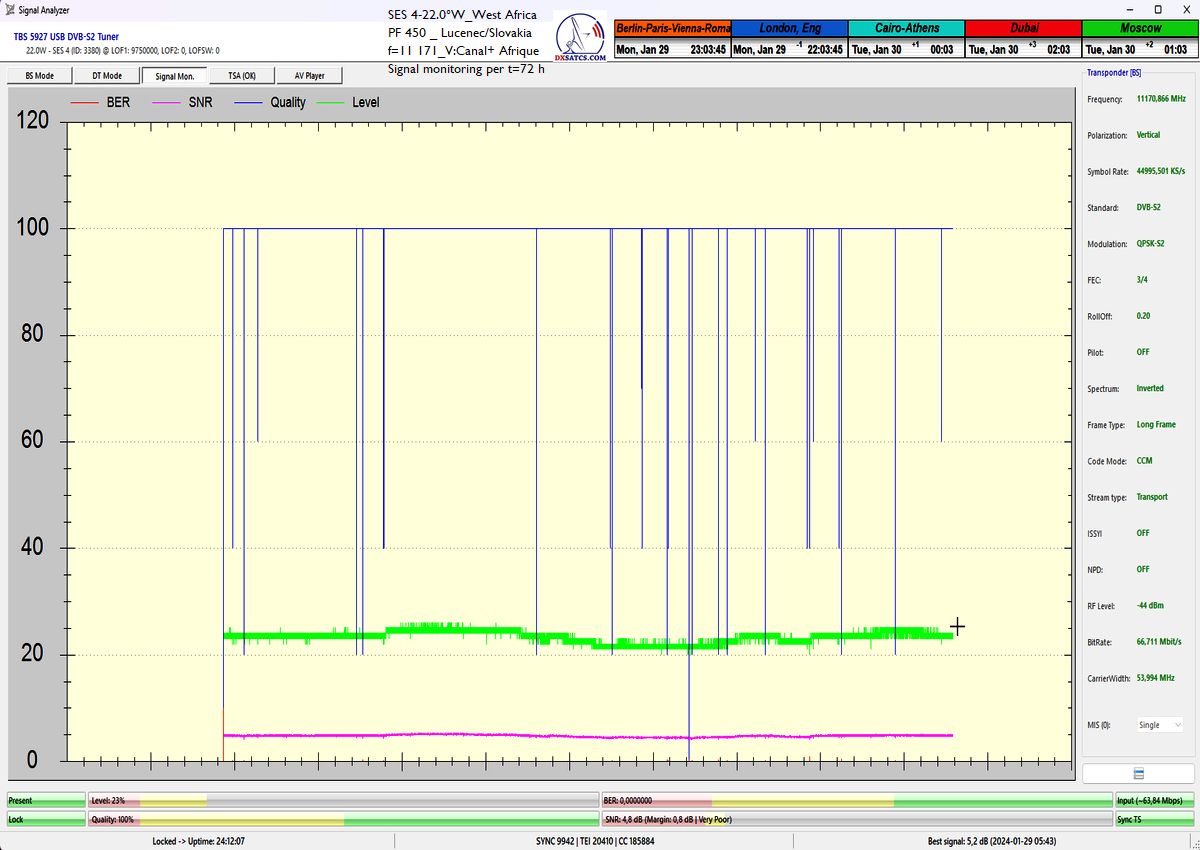
Task: Click the Level 23% signal bar
Action: tap(342, 801)
